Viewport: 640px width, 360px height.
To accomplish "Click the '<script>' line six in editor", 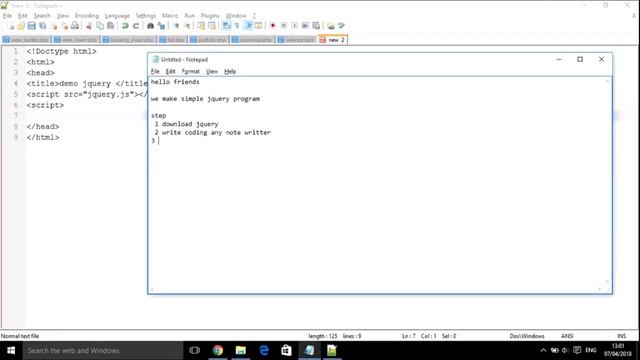I will tap(45, 105).
